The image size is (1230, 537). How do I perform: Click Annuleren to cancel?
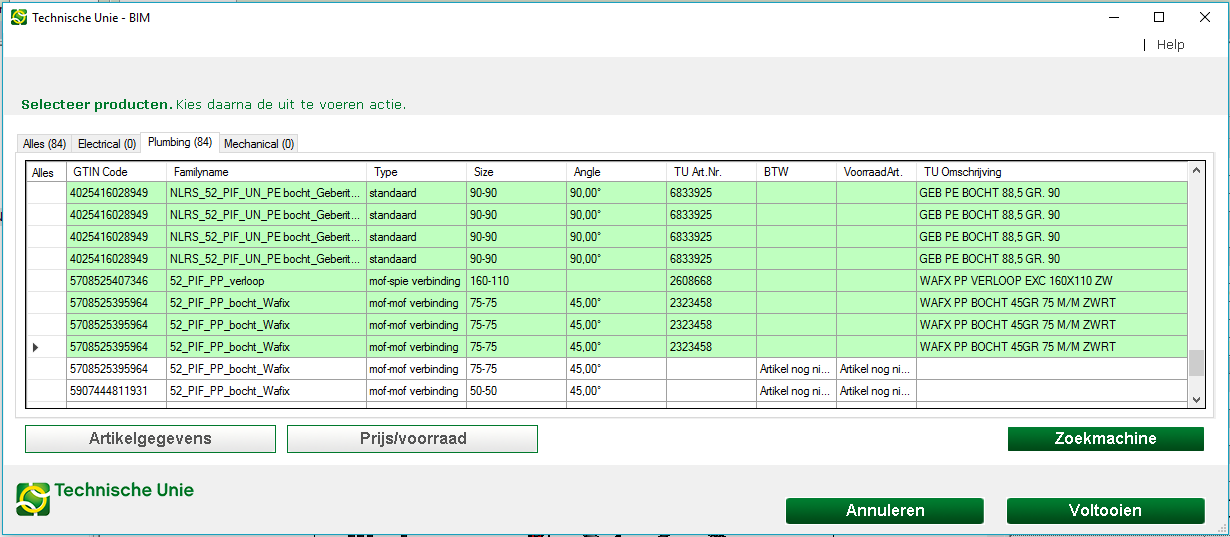point(885,511)
